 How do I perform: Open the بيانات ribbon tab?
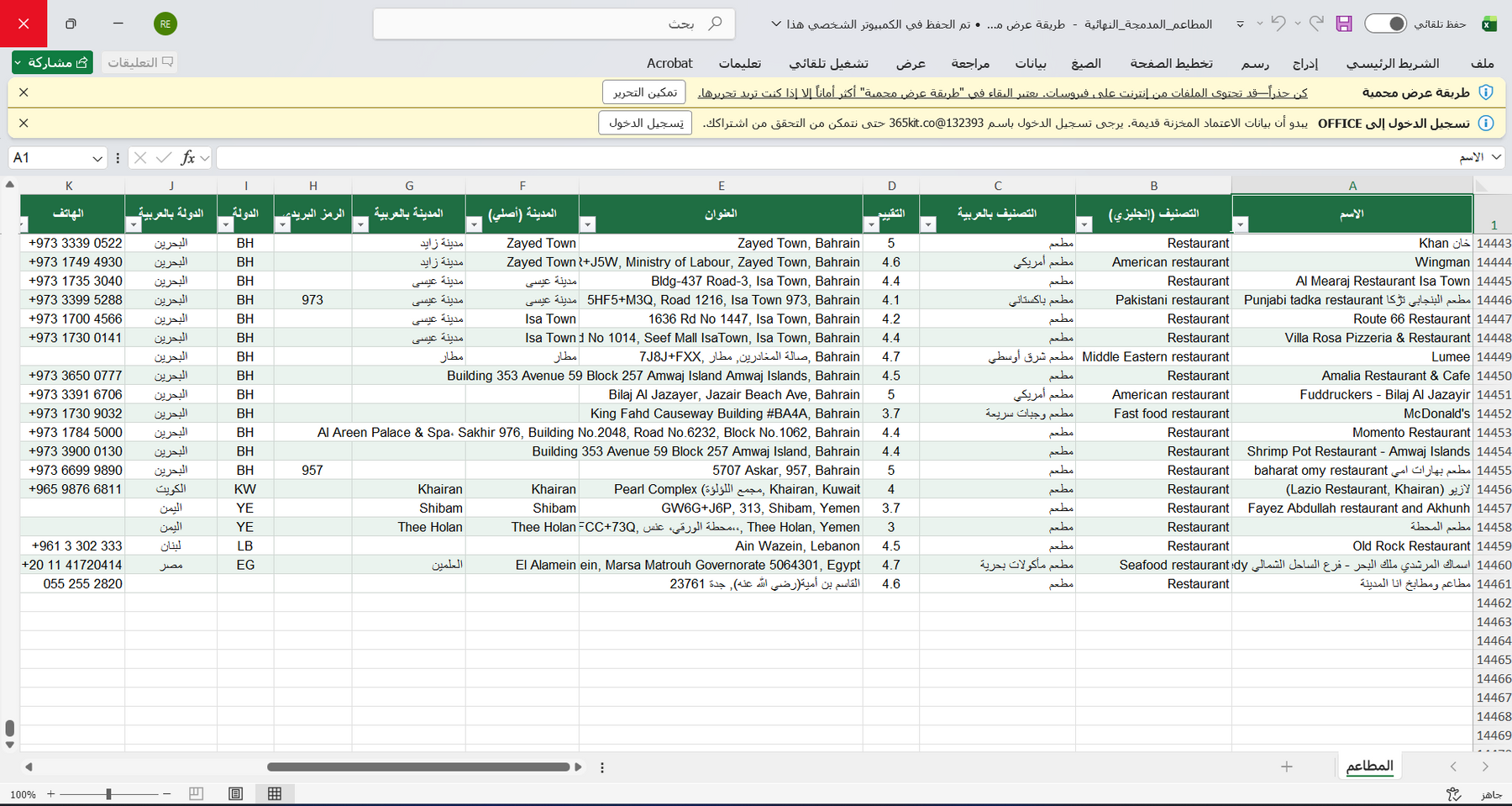point(1031,63)
